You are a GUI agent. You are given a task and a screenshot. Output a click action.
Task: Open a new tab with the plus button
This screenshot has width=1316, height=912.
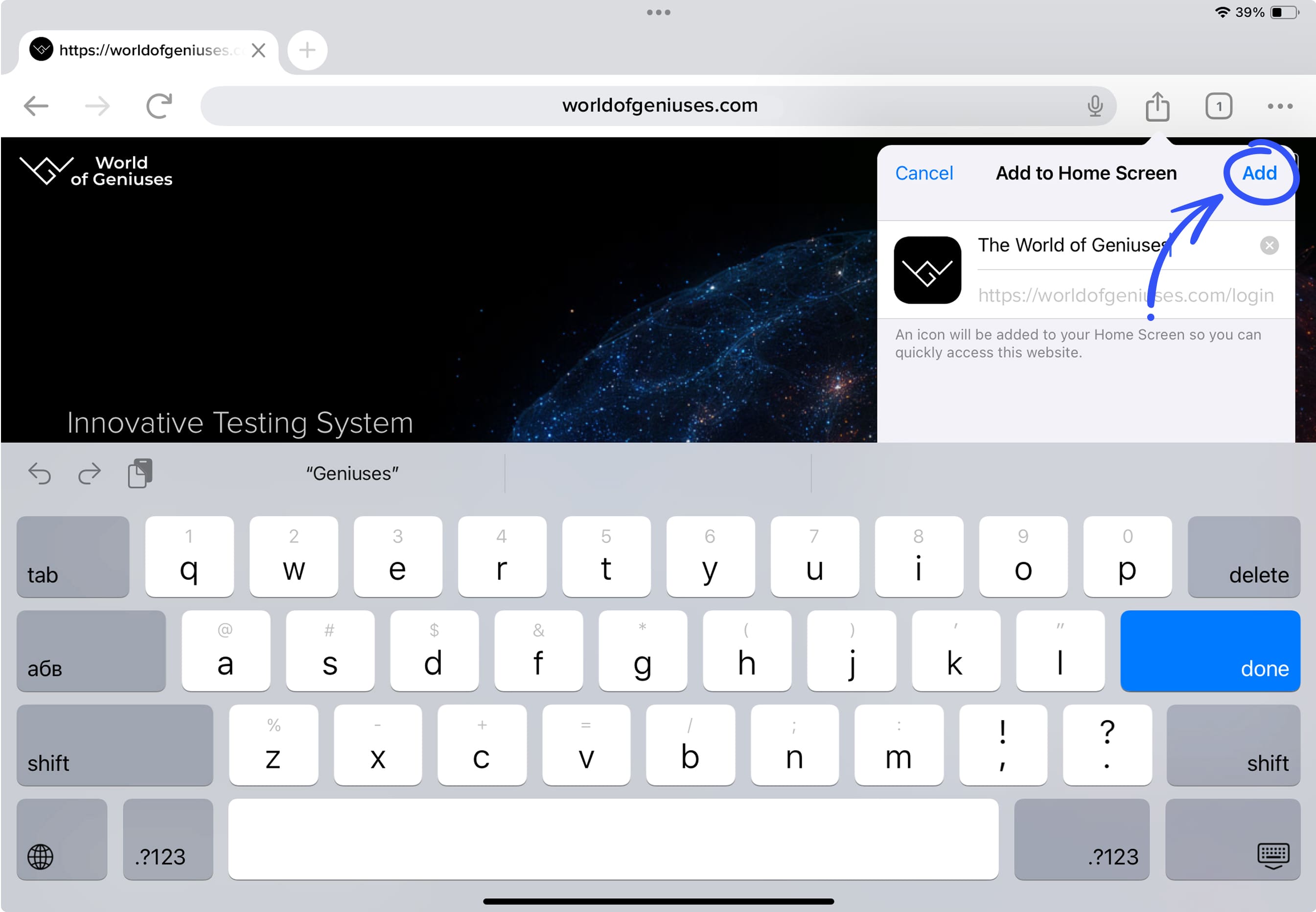pyautogui.click(x=307, y=50)
